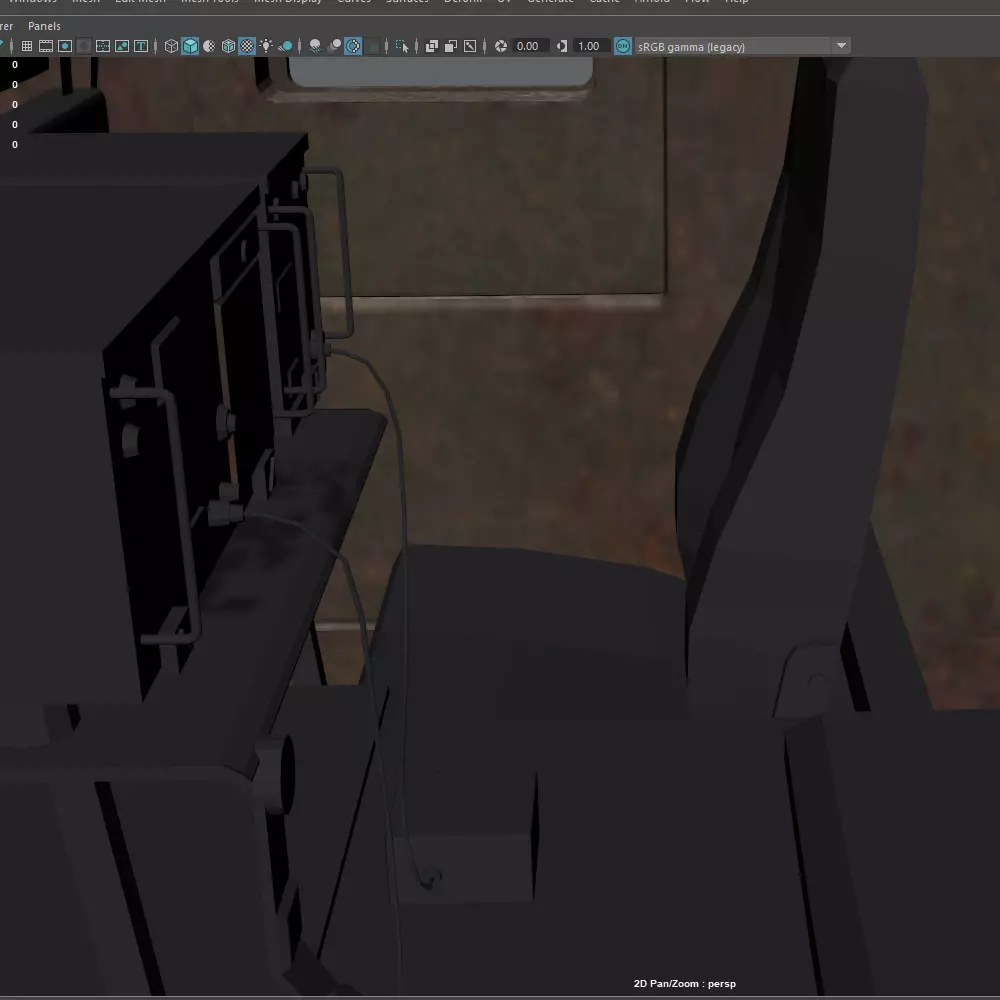Toggle the X-Ray Joints icon
This screenshot has width=1000, height=1000.
[470, 46]
